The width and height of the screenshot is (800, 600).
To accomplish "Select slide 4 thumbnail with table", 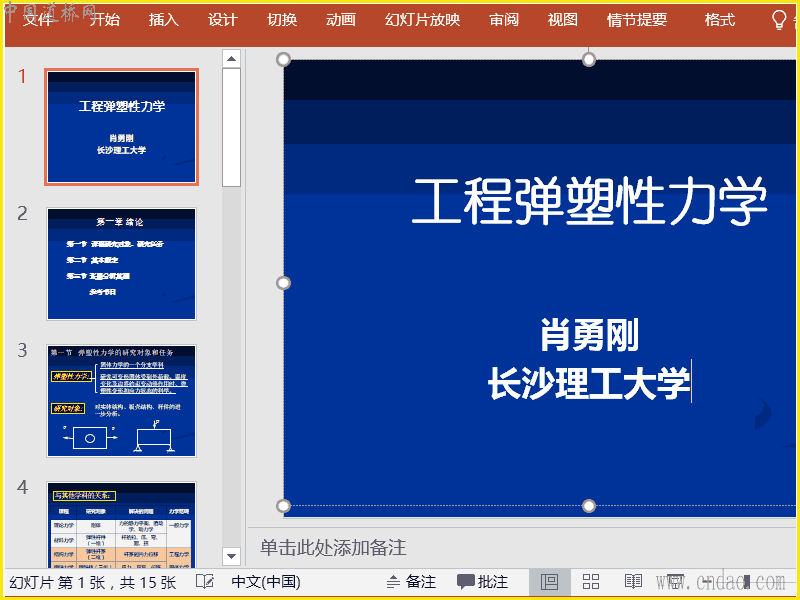I will click(x=121, y=526).
